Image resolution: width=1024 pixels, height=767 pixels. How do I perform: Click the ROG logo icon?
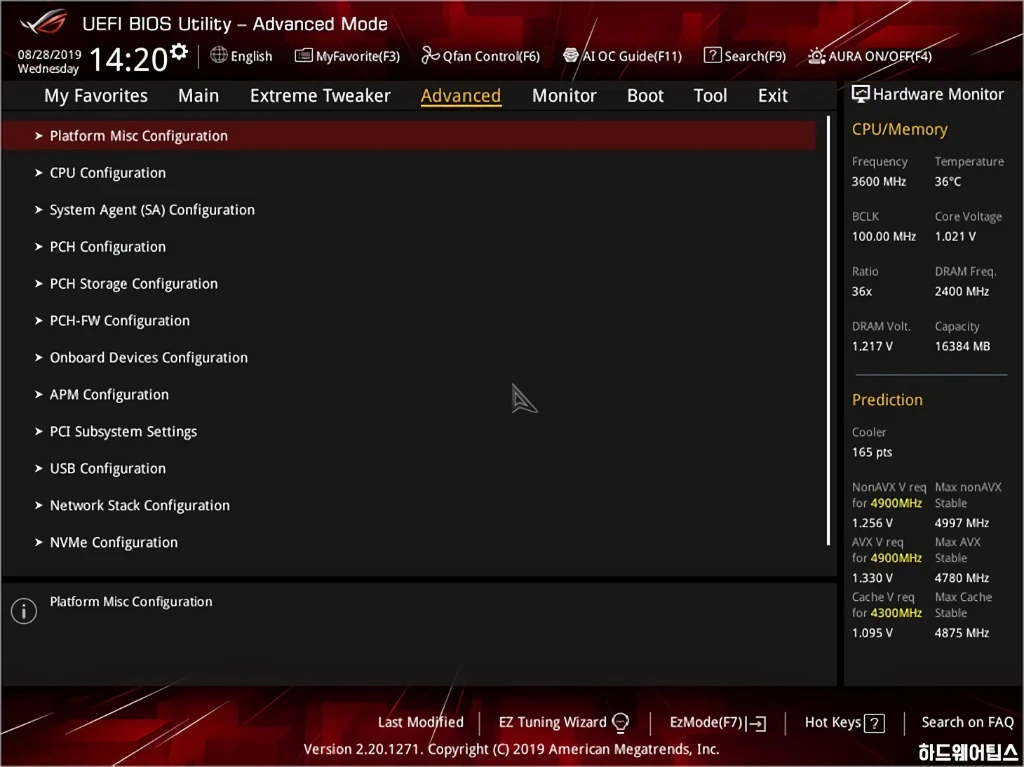point(43,23)
